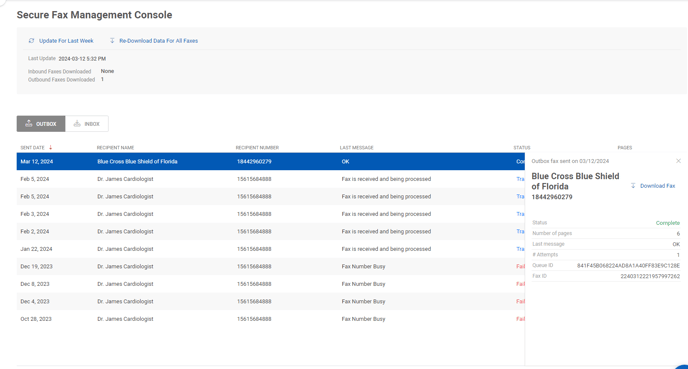Select the Feb 3, 2024 fax row
Image resolution: width=688 pixels, height=369 pixels.
(x=271, y=214)
